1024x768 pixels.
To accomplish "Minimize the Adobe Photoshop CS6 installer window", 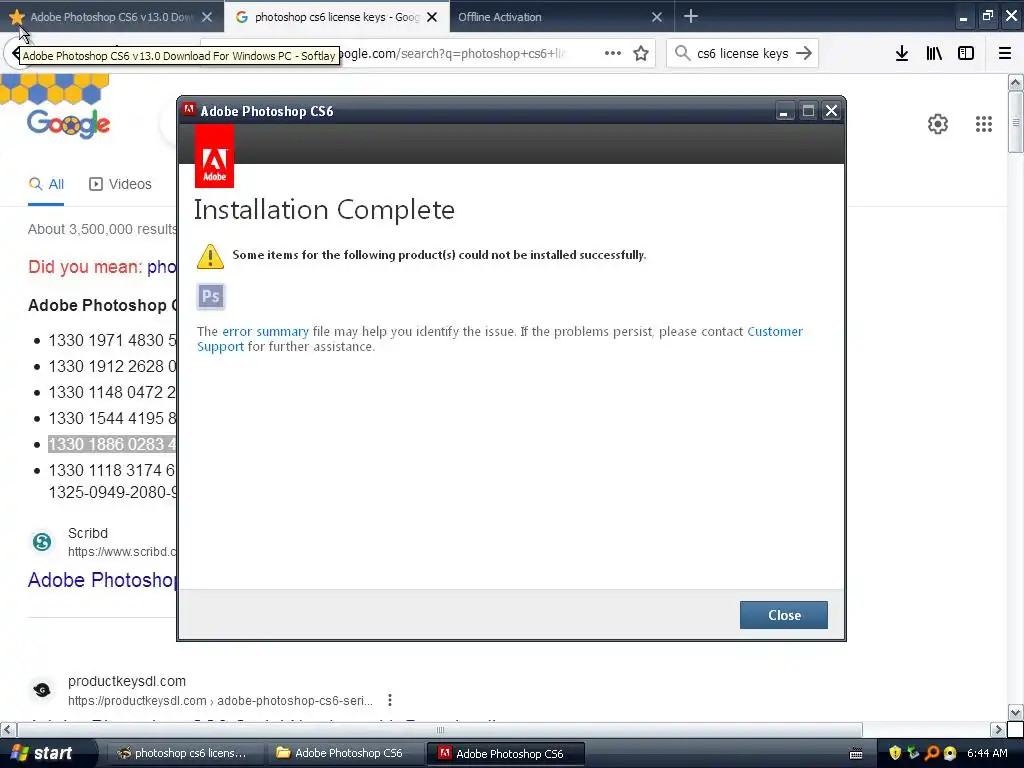I will [x=784, y=112].
